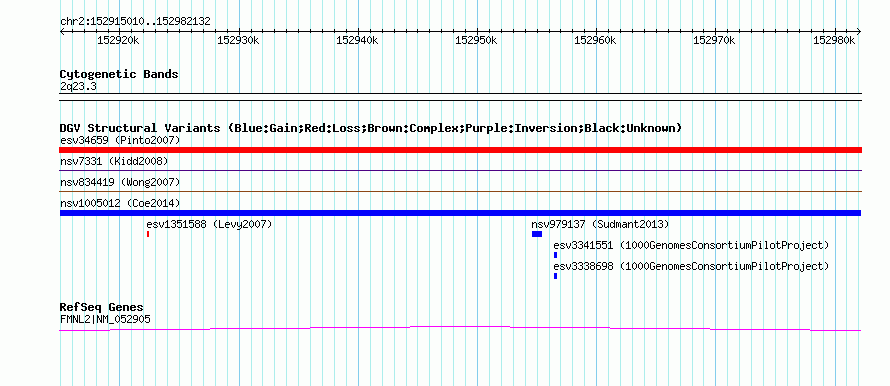The image size is (890, 386).
Task: Click the 152950k ruler position
Action: coord(476,40)
